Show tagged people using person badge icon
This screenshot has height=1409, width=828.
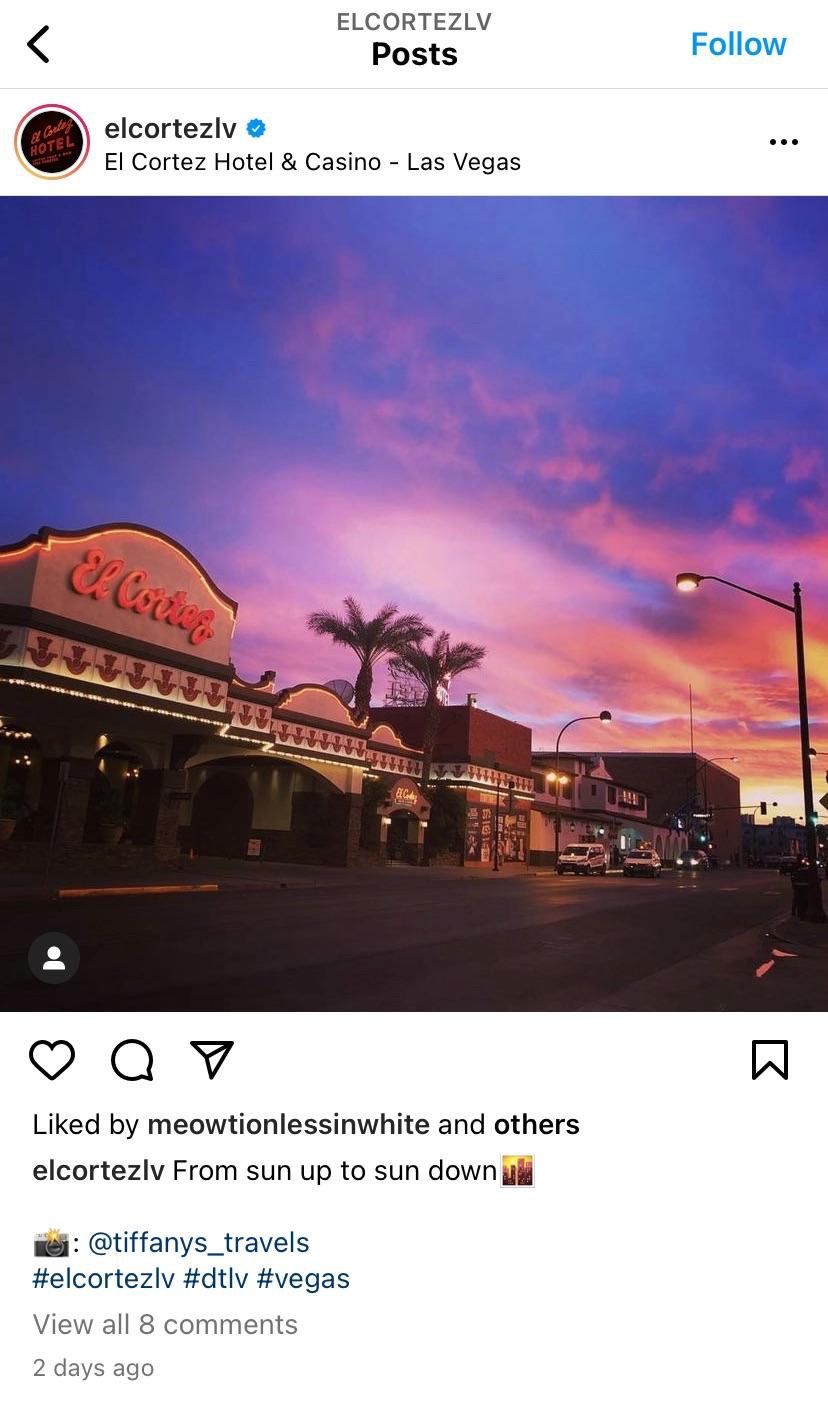coord(54,958)
